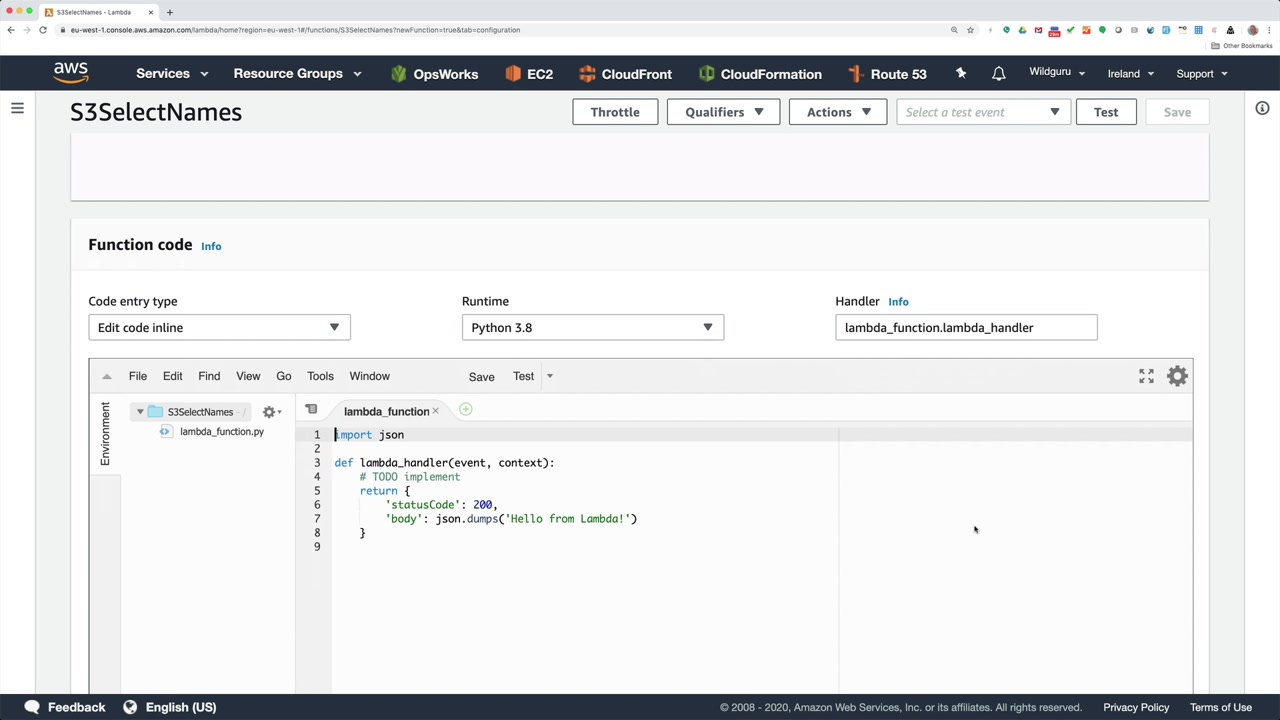Open the Tools menu in editor

coord(320,376)
